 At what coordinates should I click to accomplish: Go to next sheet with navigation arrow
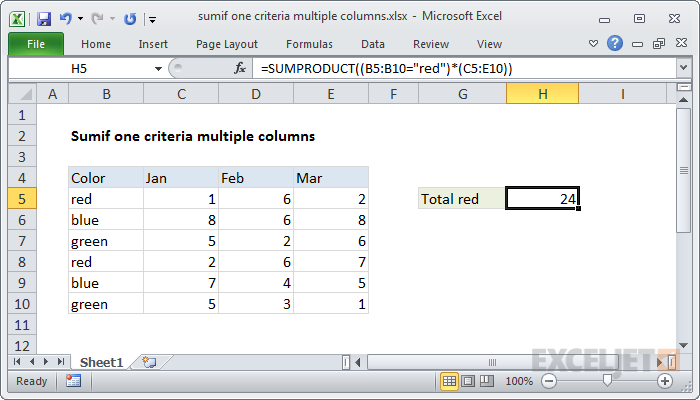coord(46,362)
